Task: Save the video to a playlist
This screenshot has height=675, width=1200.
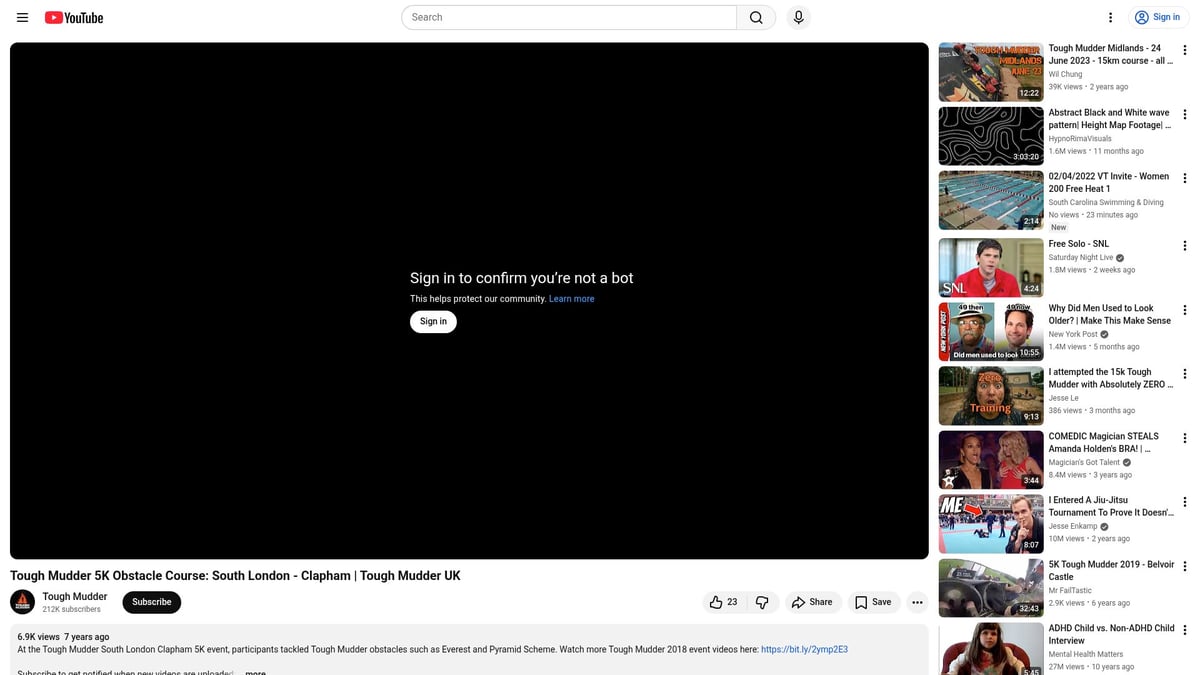Action: (x=873, y=602)
